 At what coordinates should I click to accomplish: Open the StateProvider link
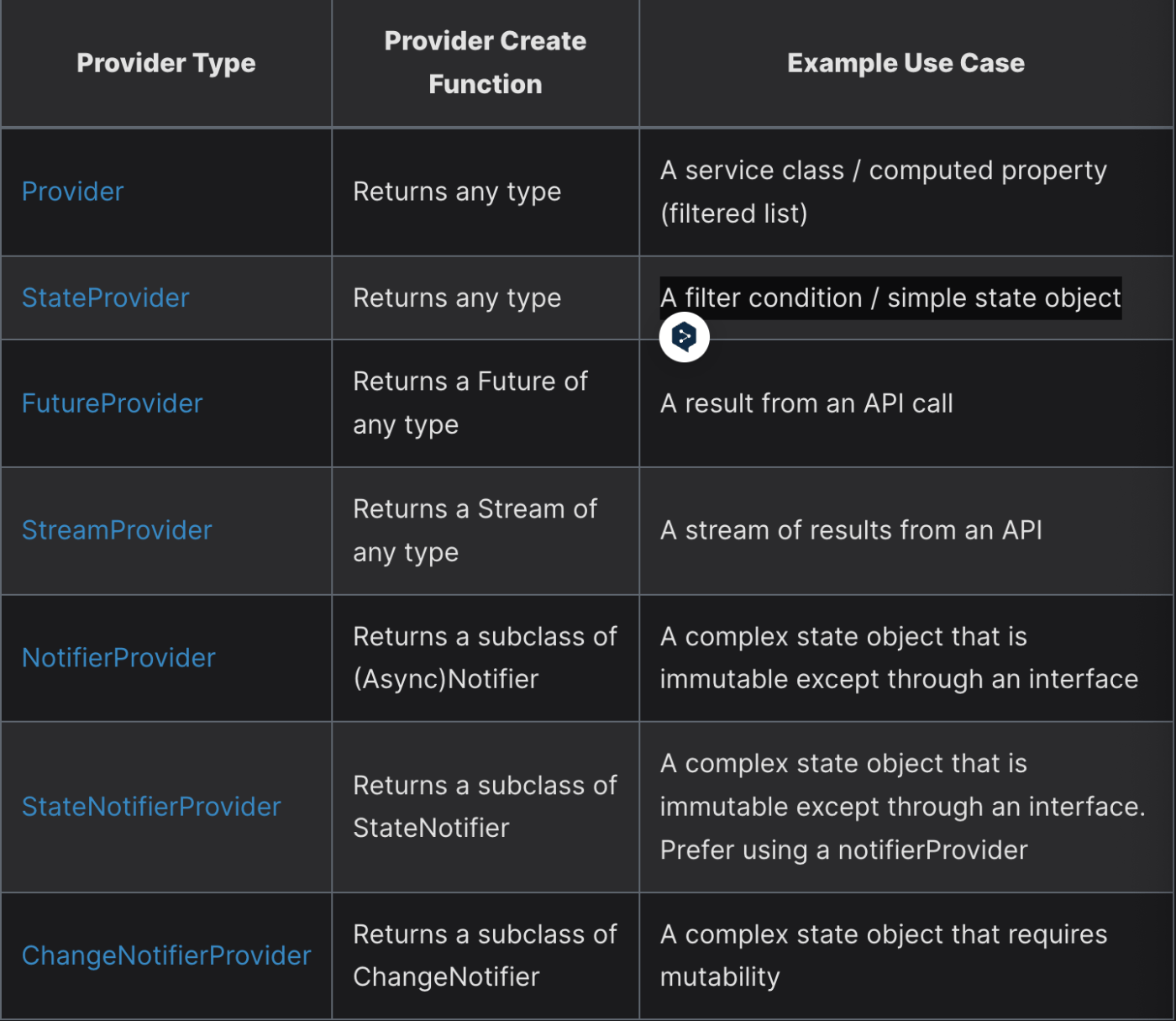point(106,297)
